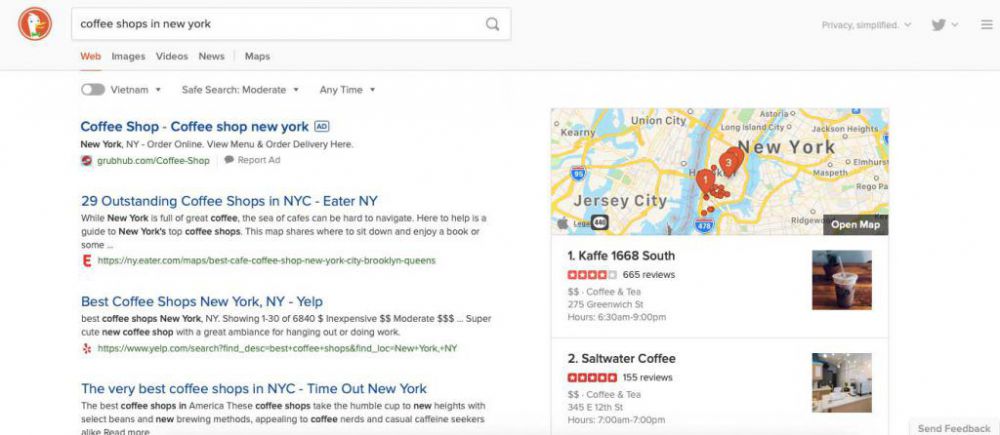Expand the Vietnam region dropdown

tap(136, 90)
